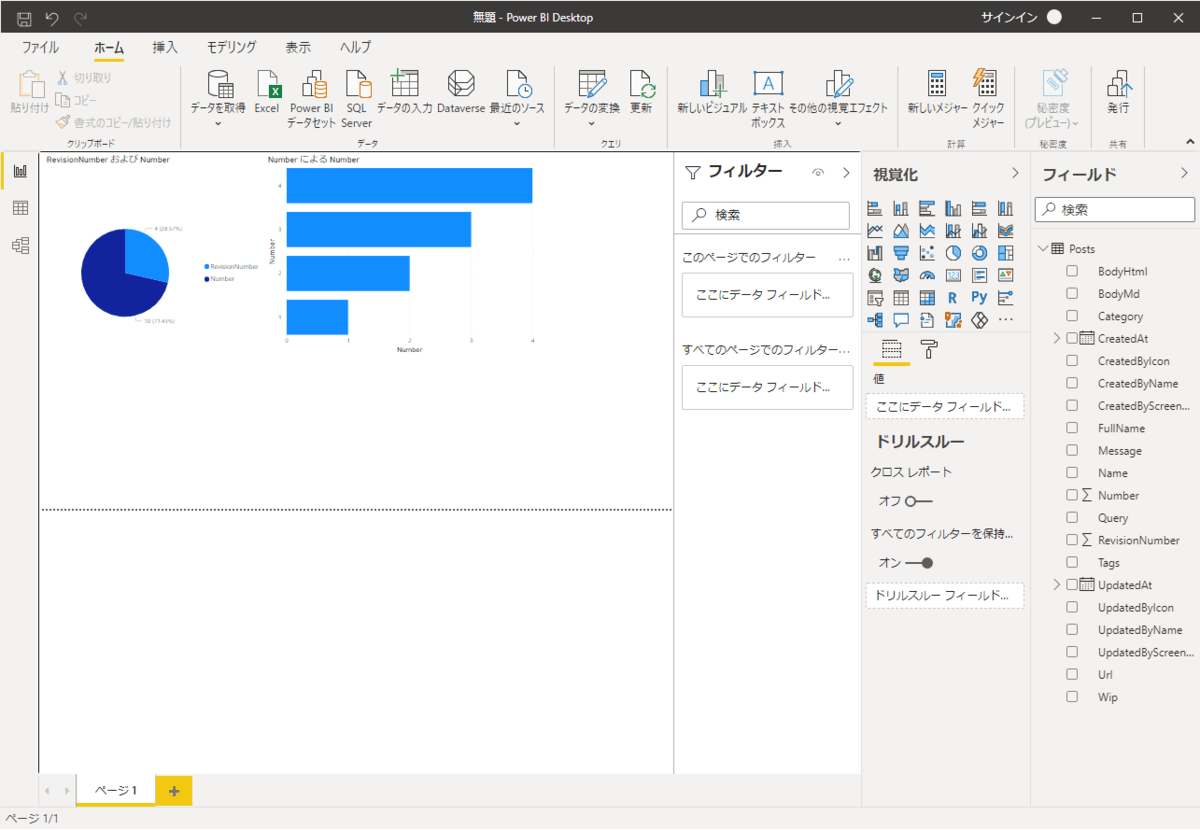Expand the UpdatedAt date hierarchy
Viewport: 1200px width, 830px height.
tap(1056, 585)
